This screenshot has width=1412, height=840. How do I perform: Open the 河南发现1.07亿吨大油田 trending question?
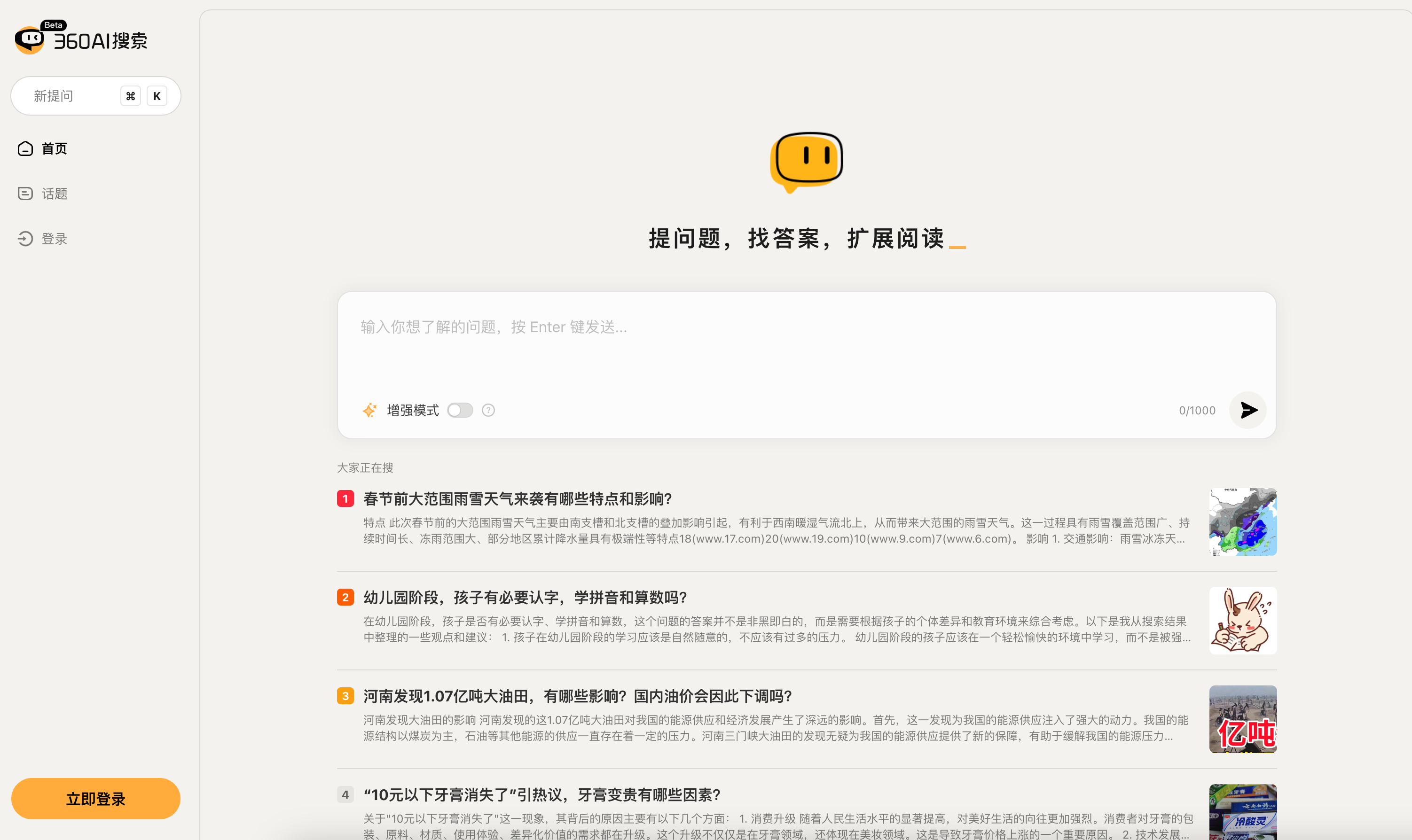(577, 696)
